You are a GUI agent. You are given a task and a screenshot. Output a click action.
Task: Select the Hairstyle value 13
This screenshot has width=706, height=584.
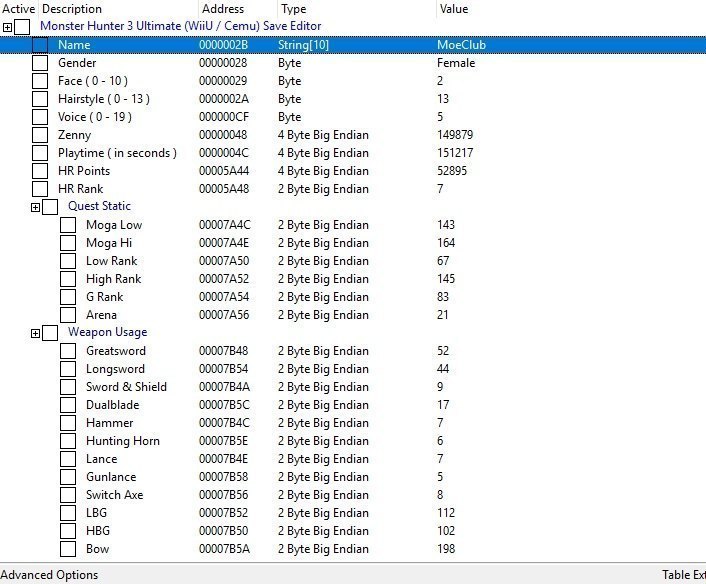[x=443, y=99]
